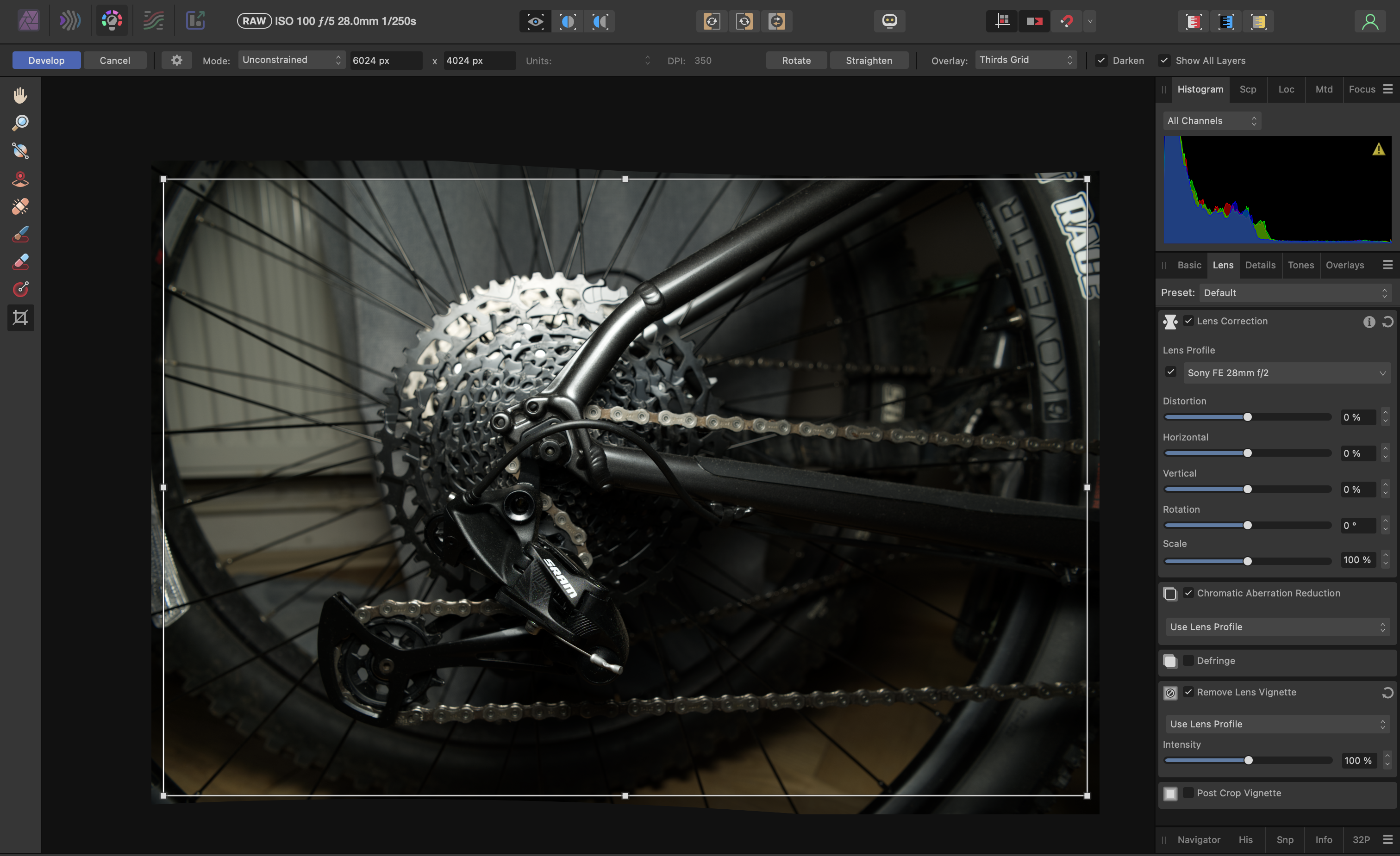The height and width of the screenshot is (856, 1400).
Task: Select the Zoom magnifier tool
Action: click(x=20, y=123)
